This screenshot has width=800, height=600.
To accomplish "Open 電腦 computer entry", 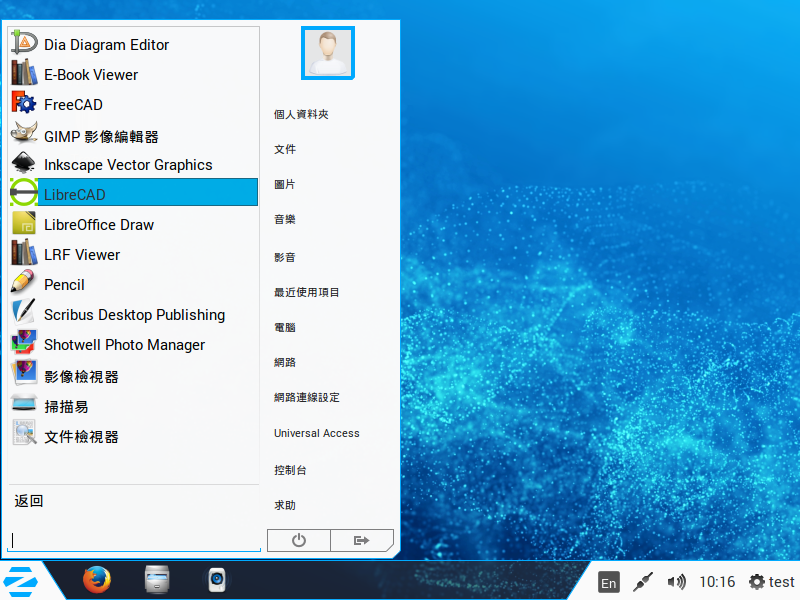I will pyautogui.click(x=285, y=328).
